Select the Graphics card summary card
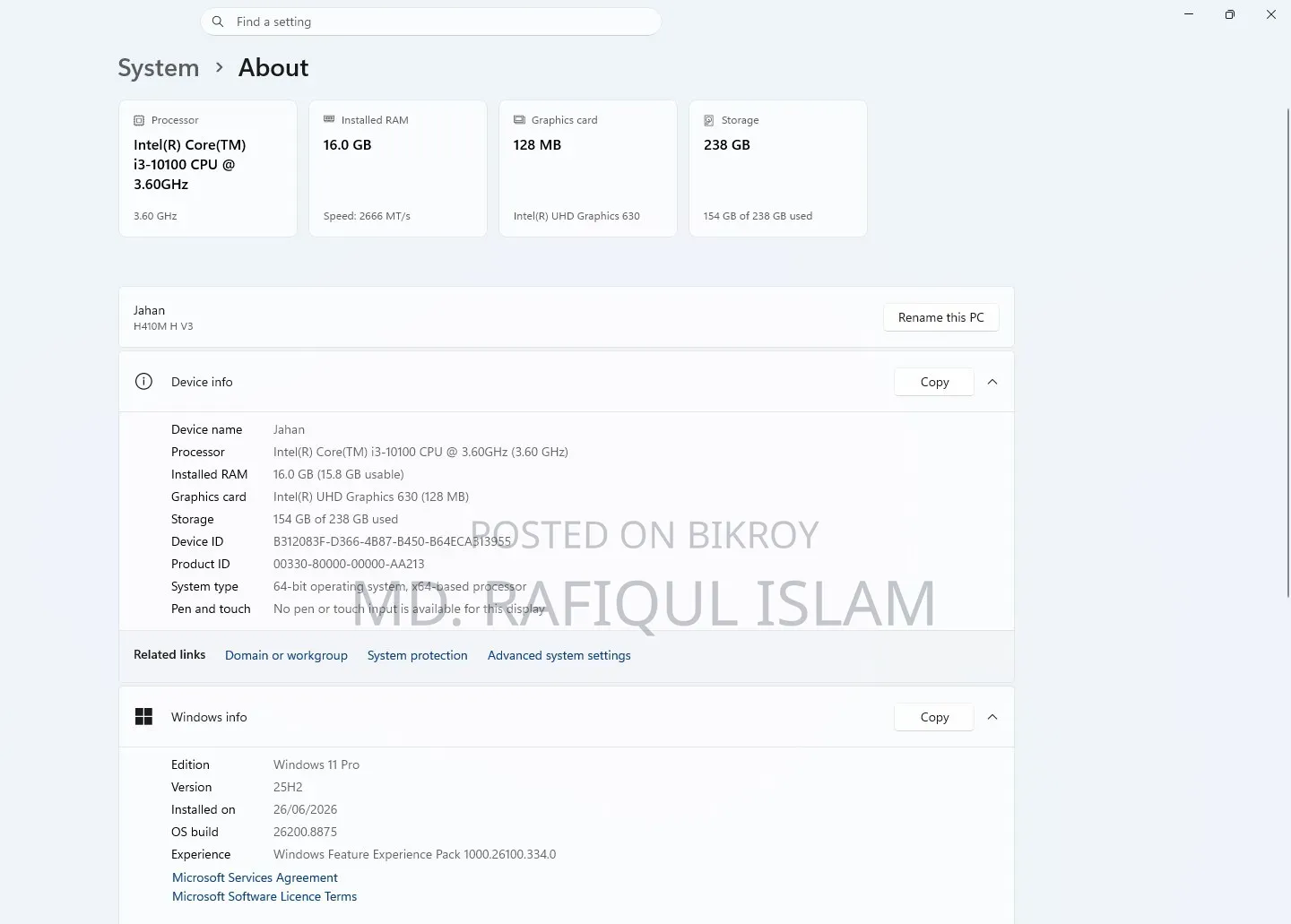Image resolution: width=1291 pixels, height=924 pixels. [588, 168]
